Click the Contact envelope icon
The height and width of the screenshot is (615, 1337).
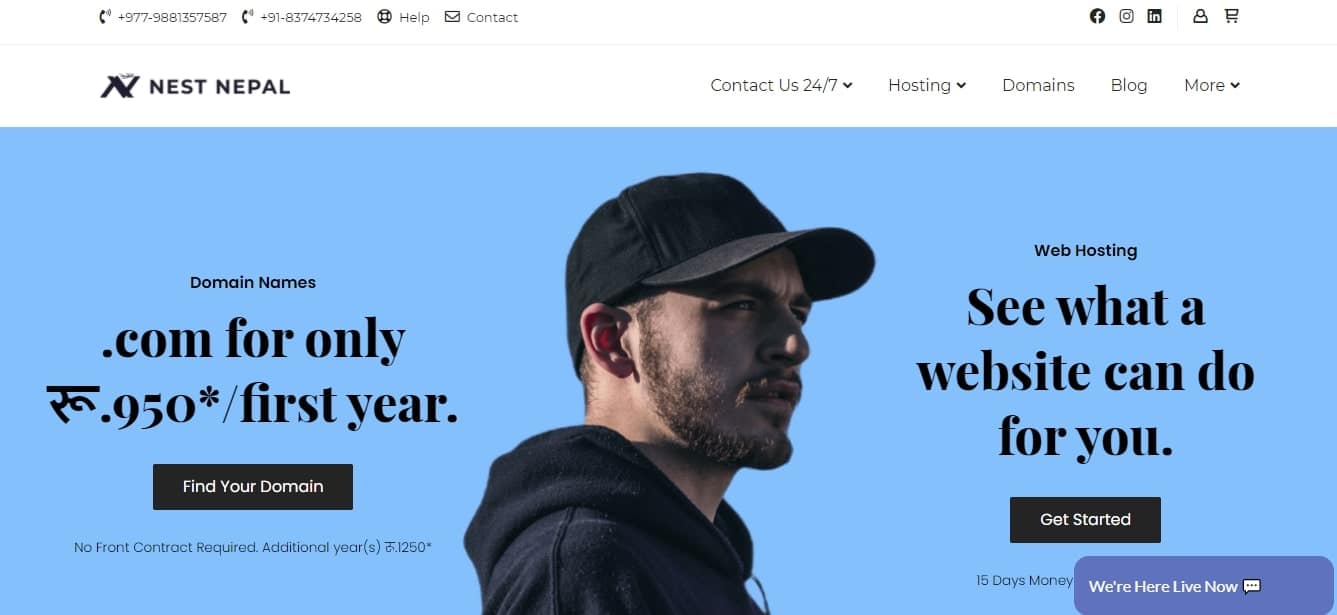tap(452, 17)
